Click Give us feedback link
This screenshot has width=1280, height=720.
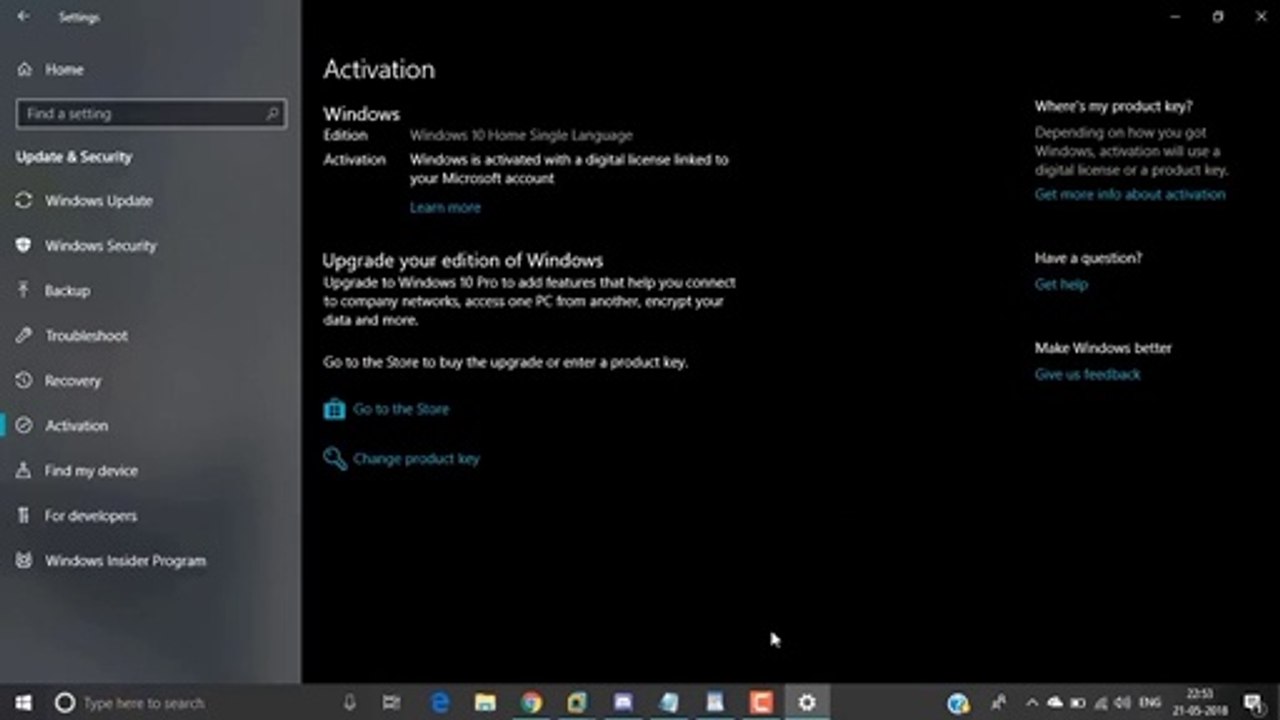pyautogui.click(x=1087, y=375)
